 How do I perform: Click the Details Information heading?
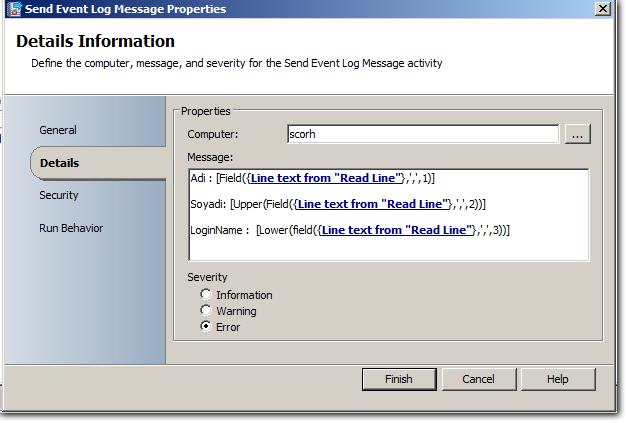pos(96,41)
